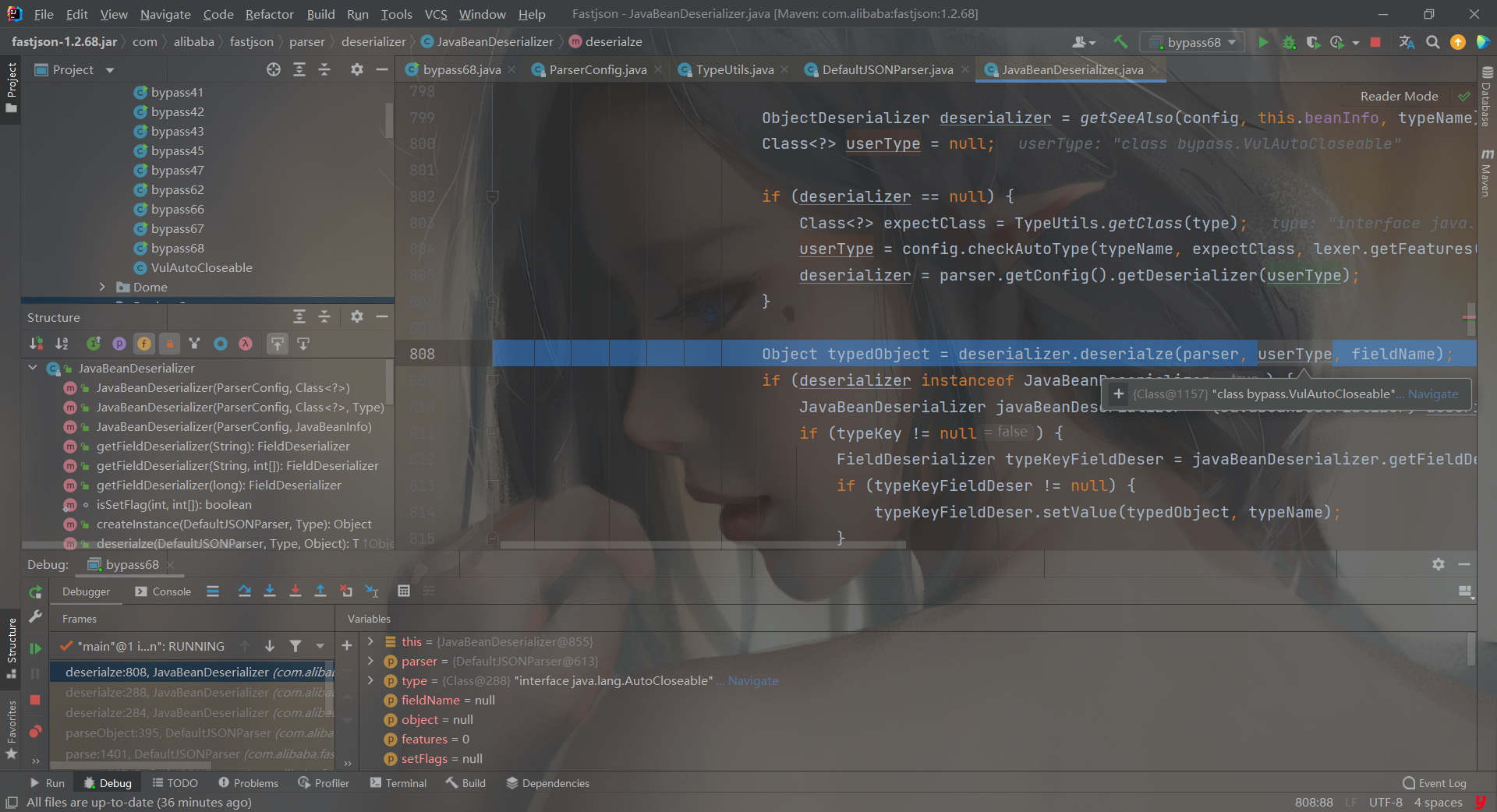Viewport: 1497px width, 812px height.
Task: Force step into (red arrow) in debugger
Action: click(x=296, y=591)
